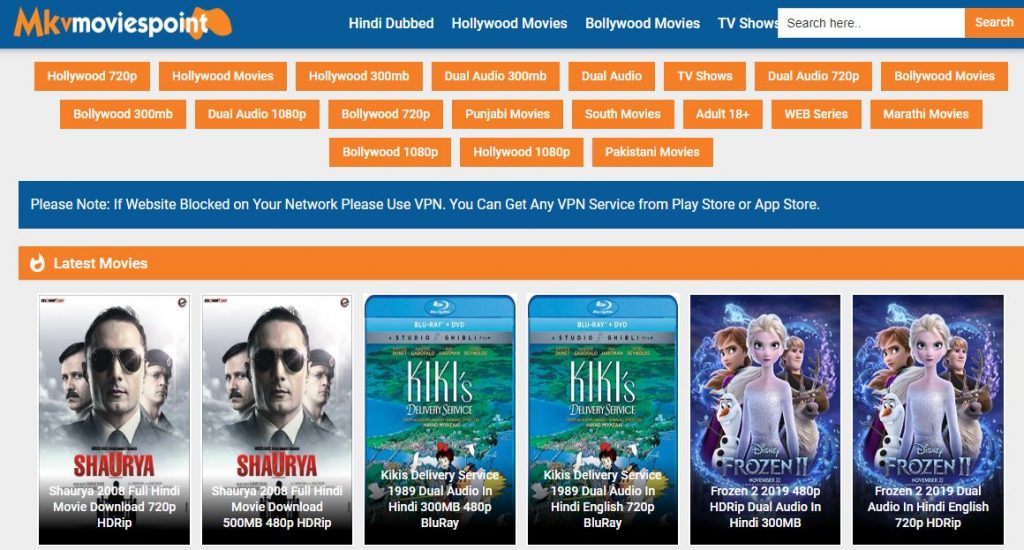Select the Pakistani Movies category
The image size is (1024, 550).
coord(652,152)
